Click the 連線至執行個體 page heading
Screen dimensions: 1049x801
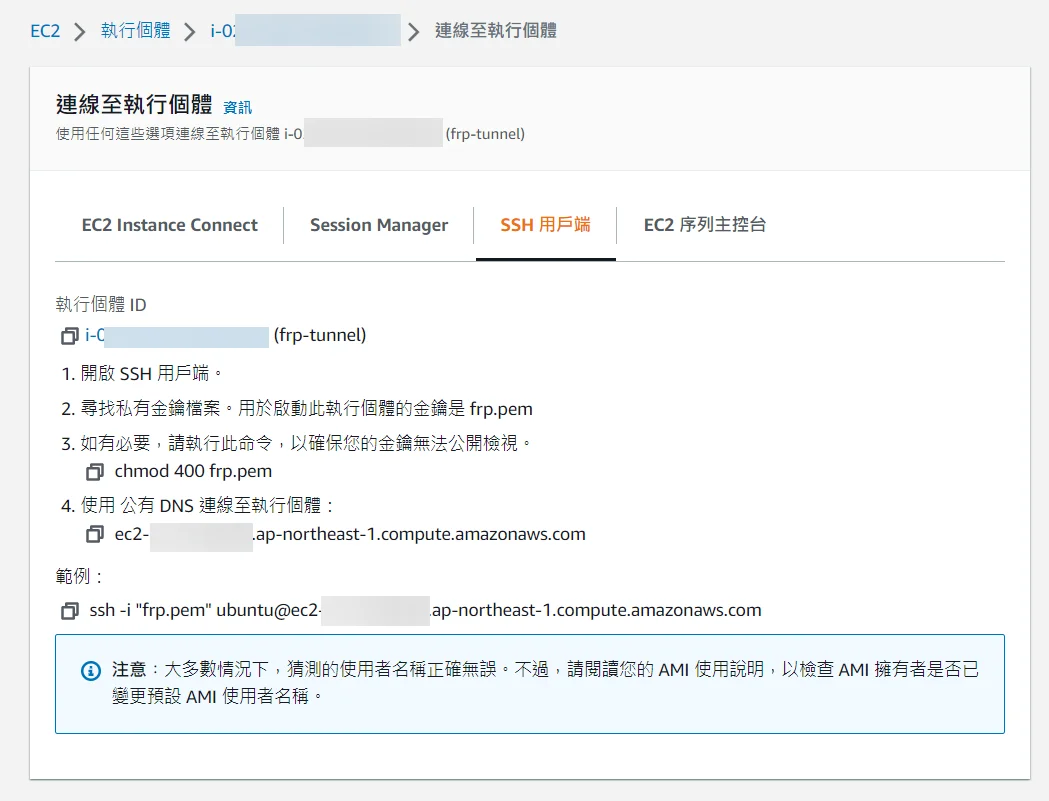[134, 104]
